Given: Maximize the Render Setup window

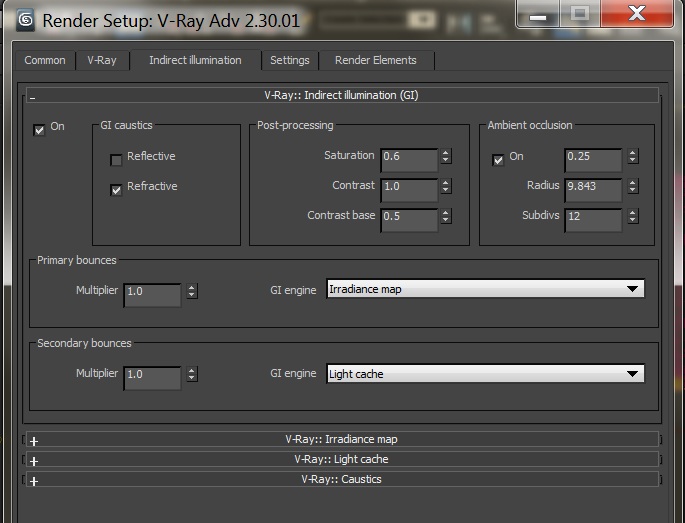Looking at the screenshot, I should [580, 14].
